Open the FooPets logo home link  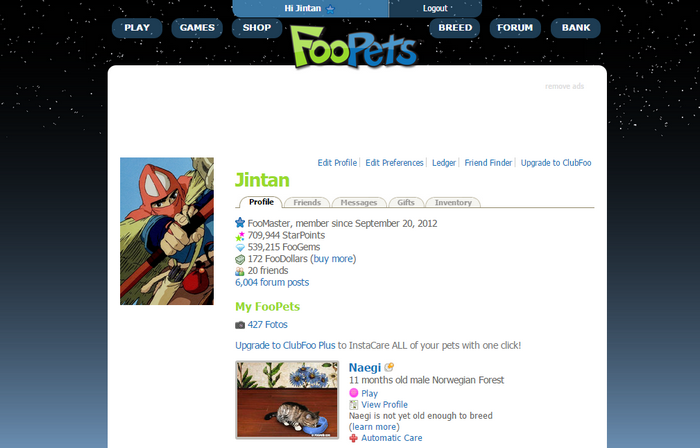(x=354, y=47)
